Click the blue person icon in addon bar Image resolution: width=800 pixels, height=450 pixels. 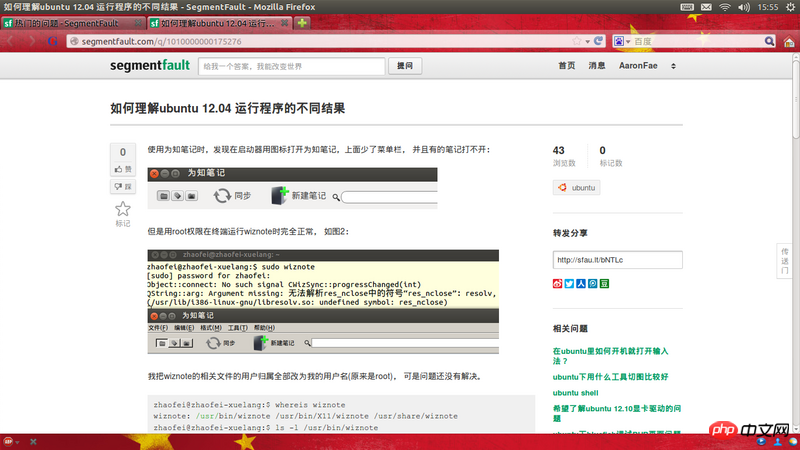778,442
